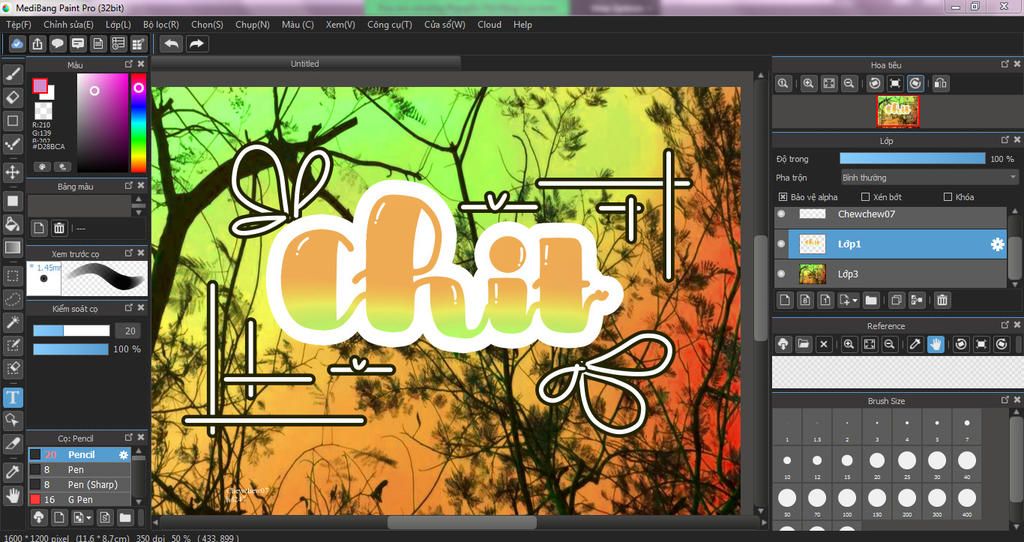Viewport: 1024px width, 542px height.
Task: Select the Text tool
Action: 12,397
